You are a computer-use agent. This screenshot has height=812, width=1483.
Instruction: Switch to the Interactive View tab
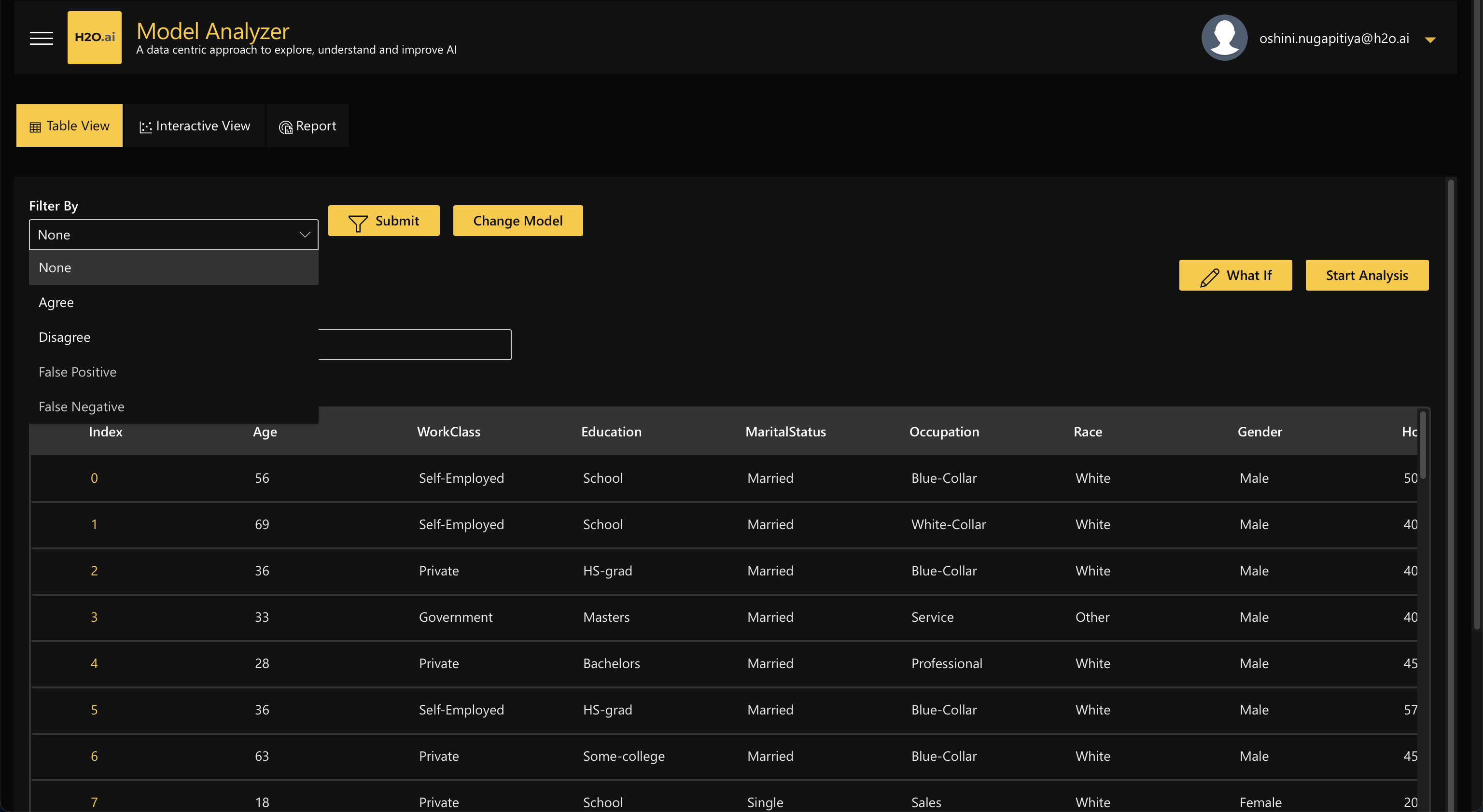[x=195, y=126]
